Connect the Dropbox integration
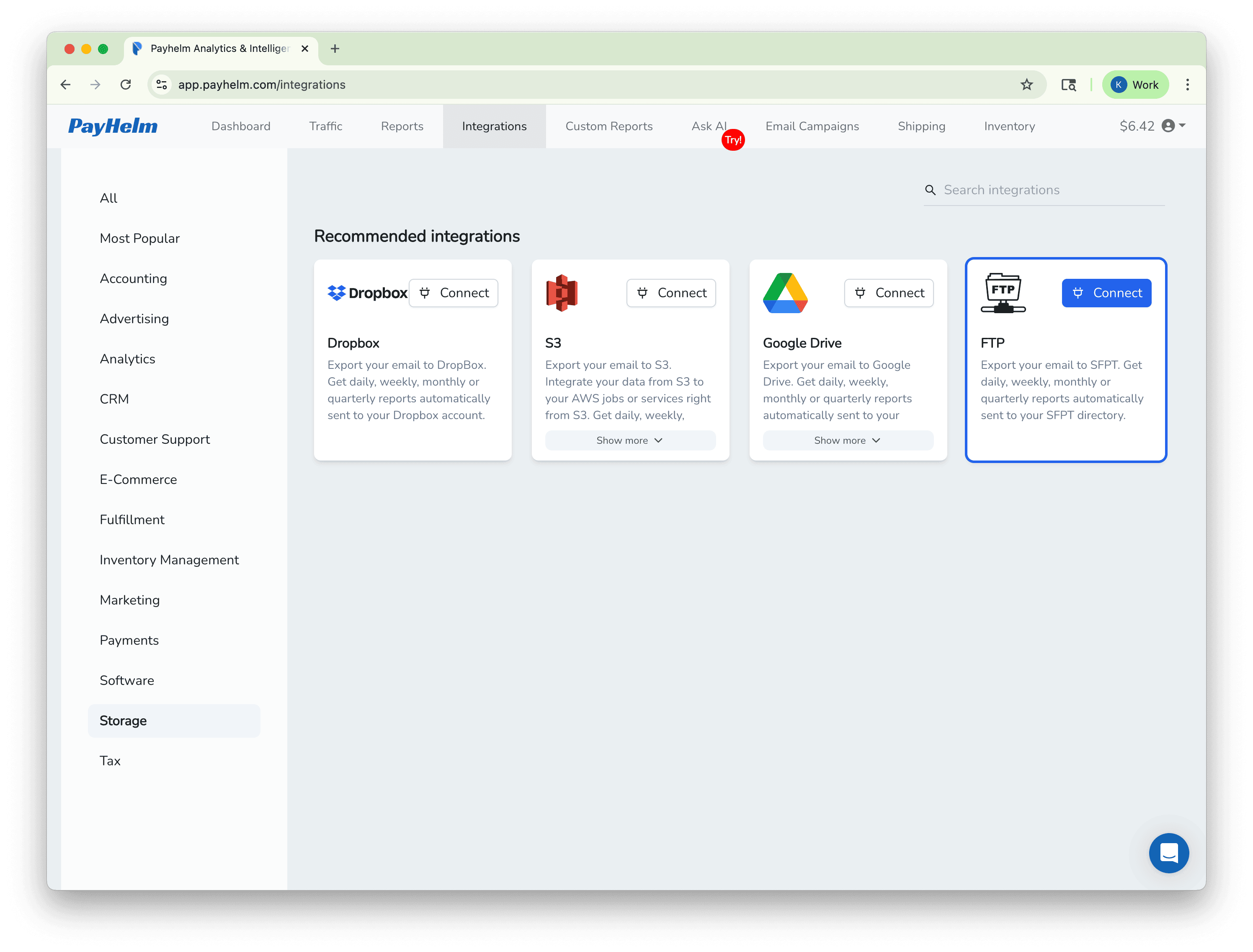The height and width of the screenshot is (952, 1253). 454,293
